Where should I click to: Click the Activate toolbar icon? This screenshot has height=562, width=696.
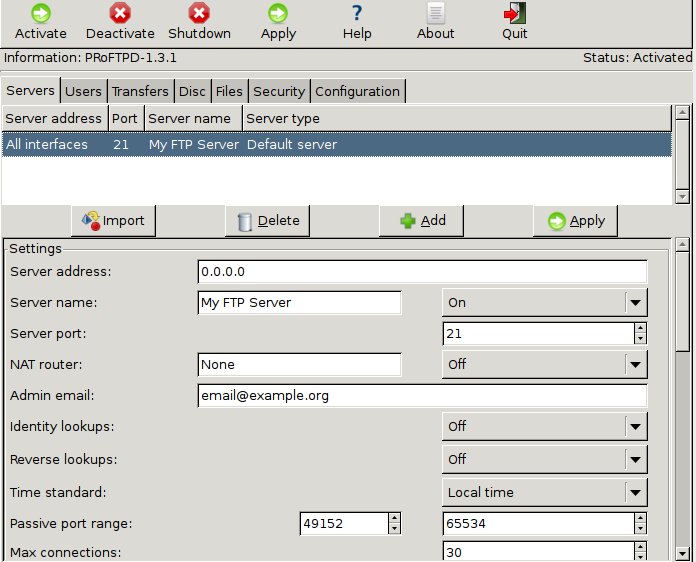coord(41,14)
